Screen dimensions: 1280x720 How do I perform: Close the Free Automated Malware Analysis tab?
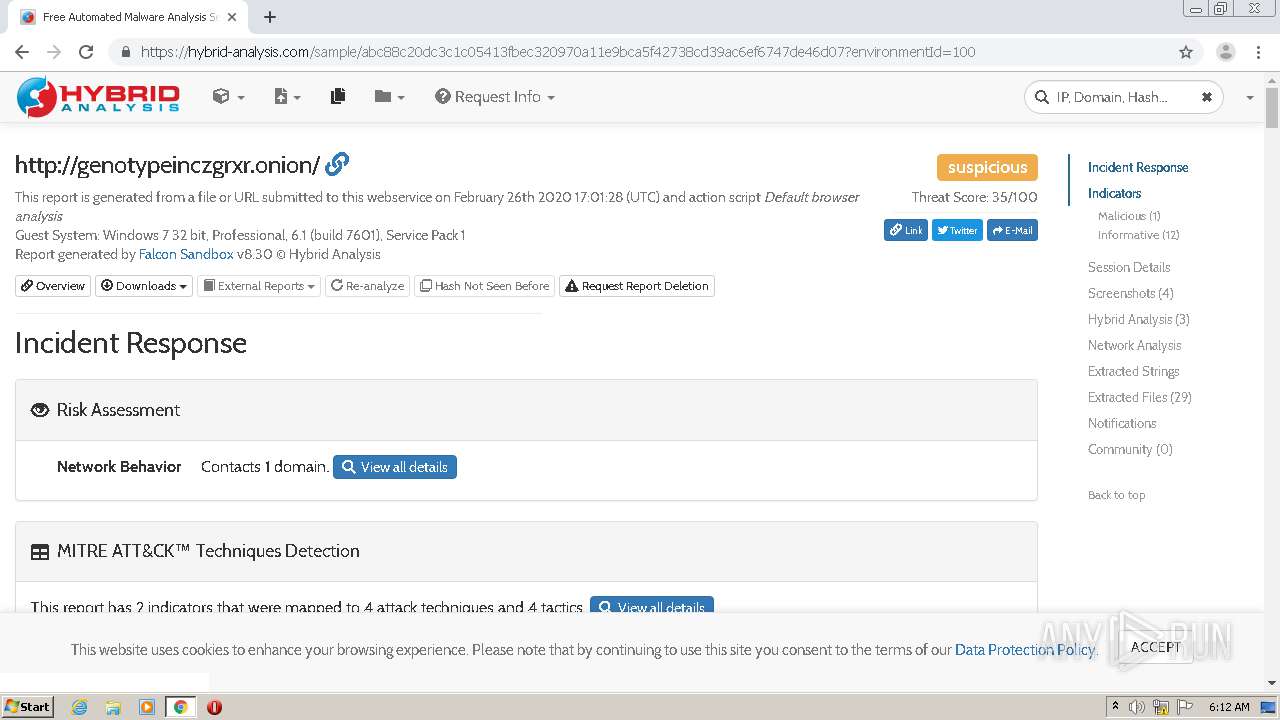point(233,17)
